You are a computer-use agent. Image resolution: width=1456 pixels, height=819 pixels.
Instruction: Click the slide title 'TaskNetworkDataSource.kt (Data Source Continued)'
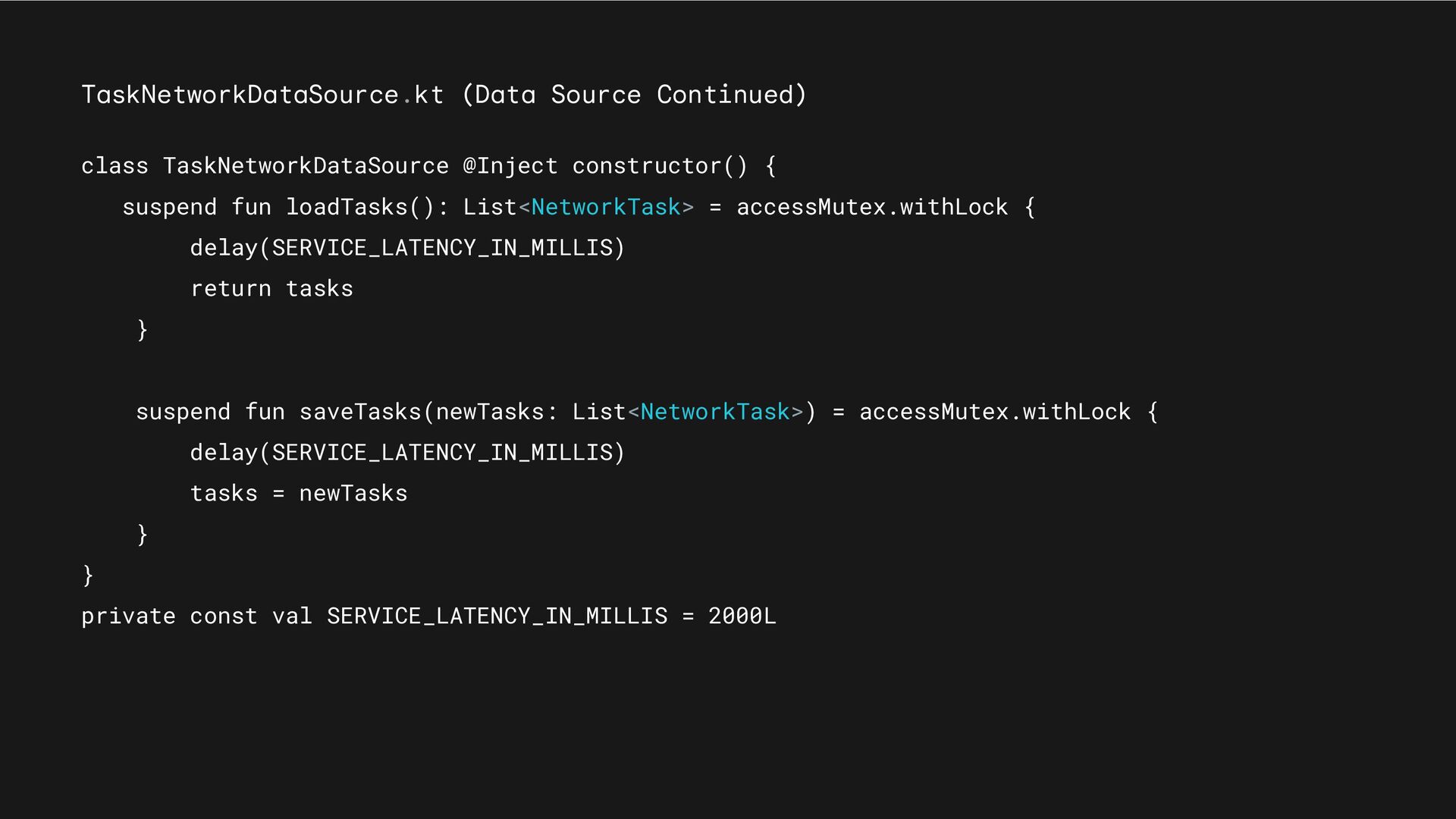coord(444,95)
